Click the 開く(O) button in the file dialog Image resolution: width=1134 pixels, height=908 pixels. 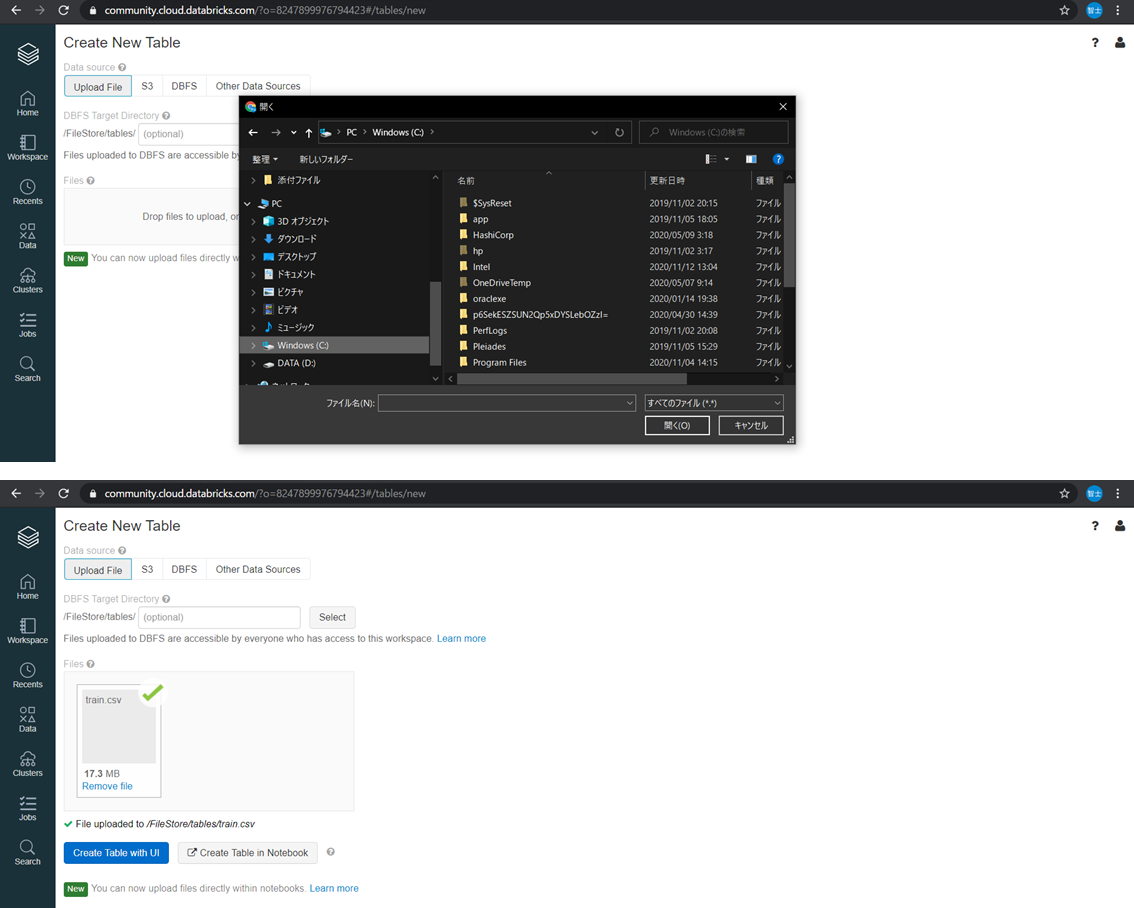[677, 425]
